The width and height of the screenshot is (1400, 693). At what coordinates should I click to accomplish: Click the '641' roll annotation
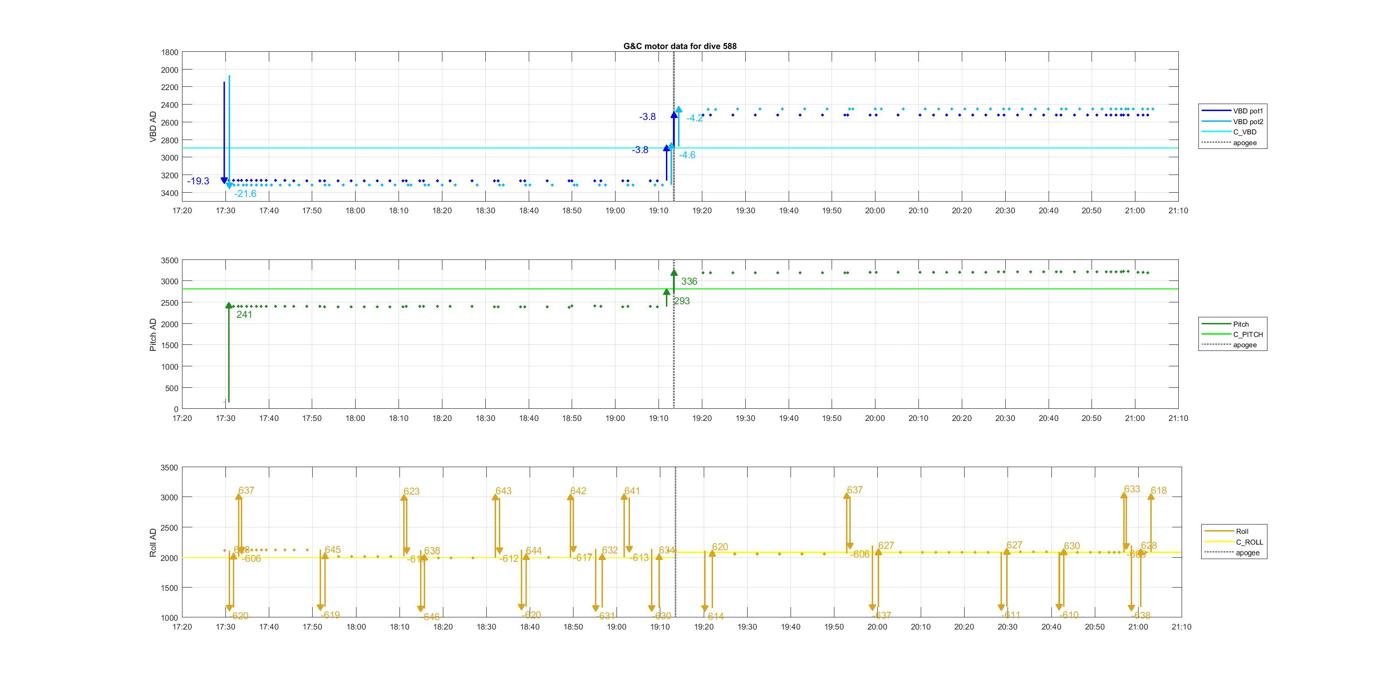click(632, 491)
